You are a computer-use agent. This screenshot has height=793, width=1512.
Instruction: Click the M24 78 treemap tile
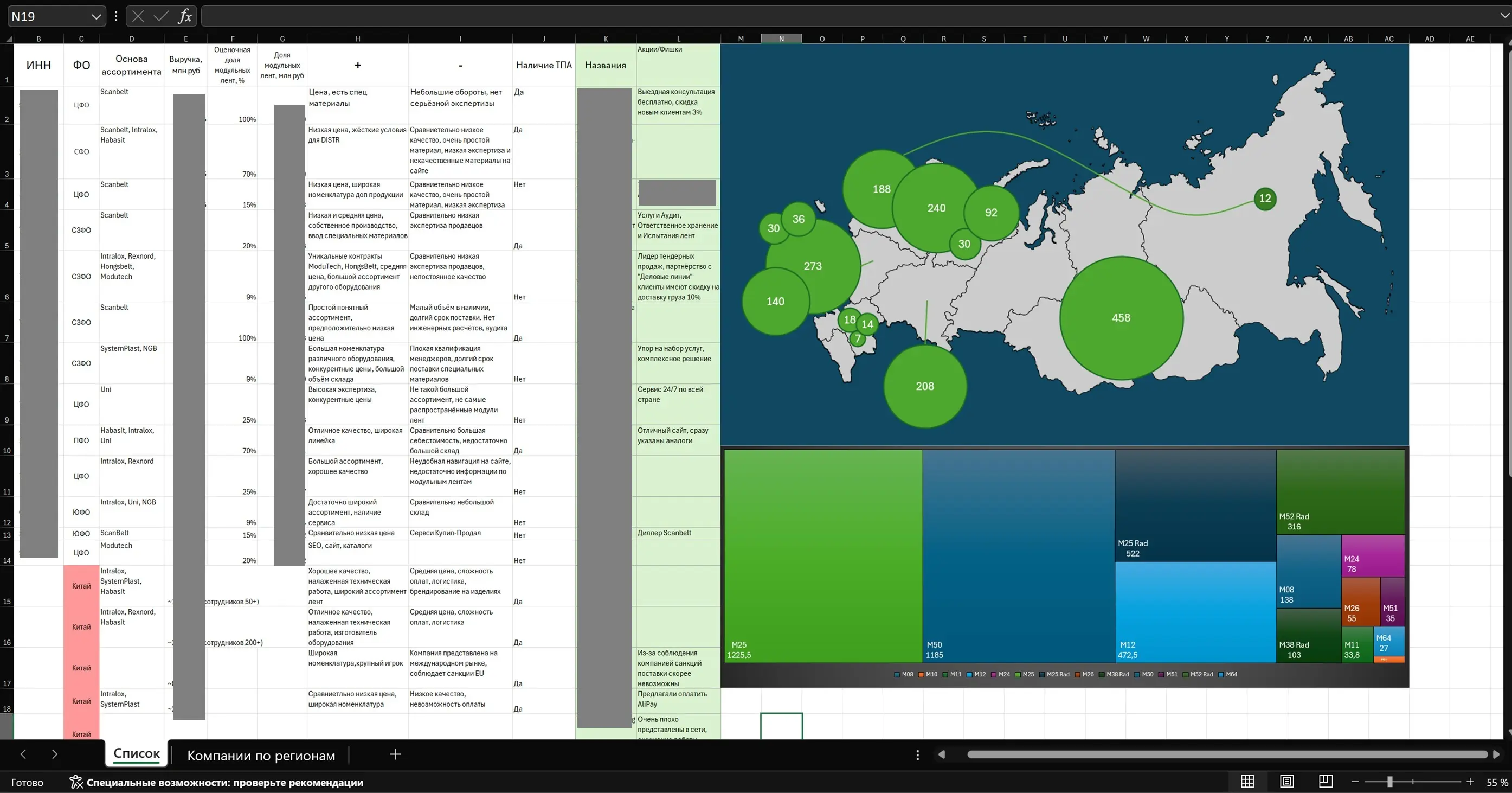coord(1373,555)
